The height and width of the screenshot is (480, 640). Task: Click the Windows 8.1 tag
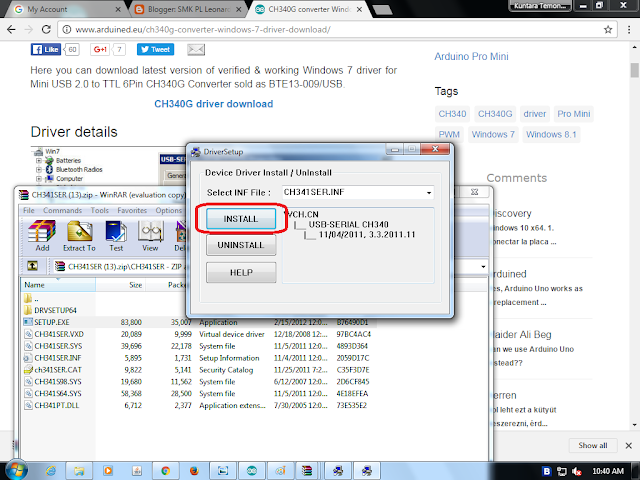click(x=551, y=134)
